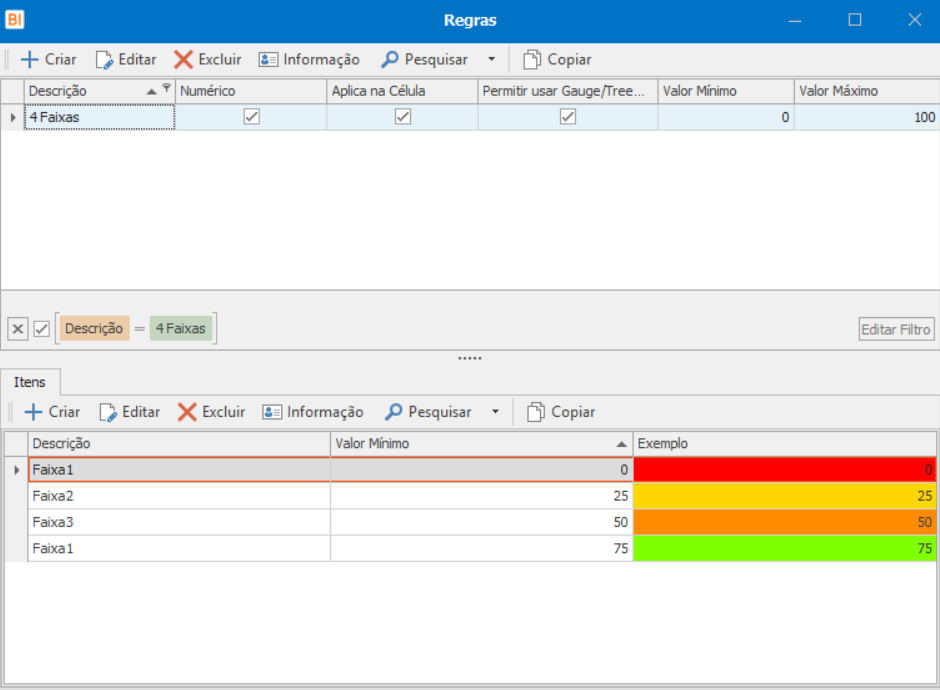Click the Permitir usar Gauge/Tree column header
The width and height of the screenshot is (940, 690).
point(568,91)
